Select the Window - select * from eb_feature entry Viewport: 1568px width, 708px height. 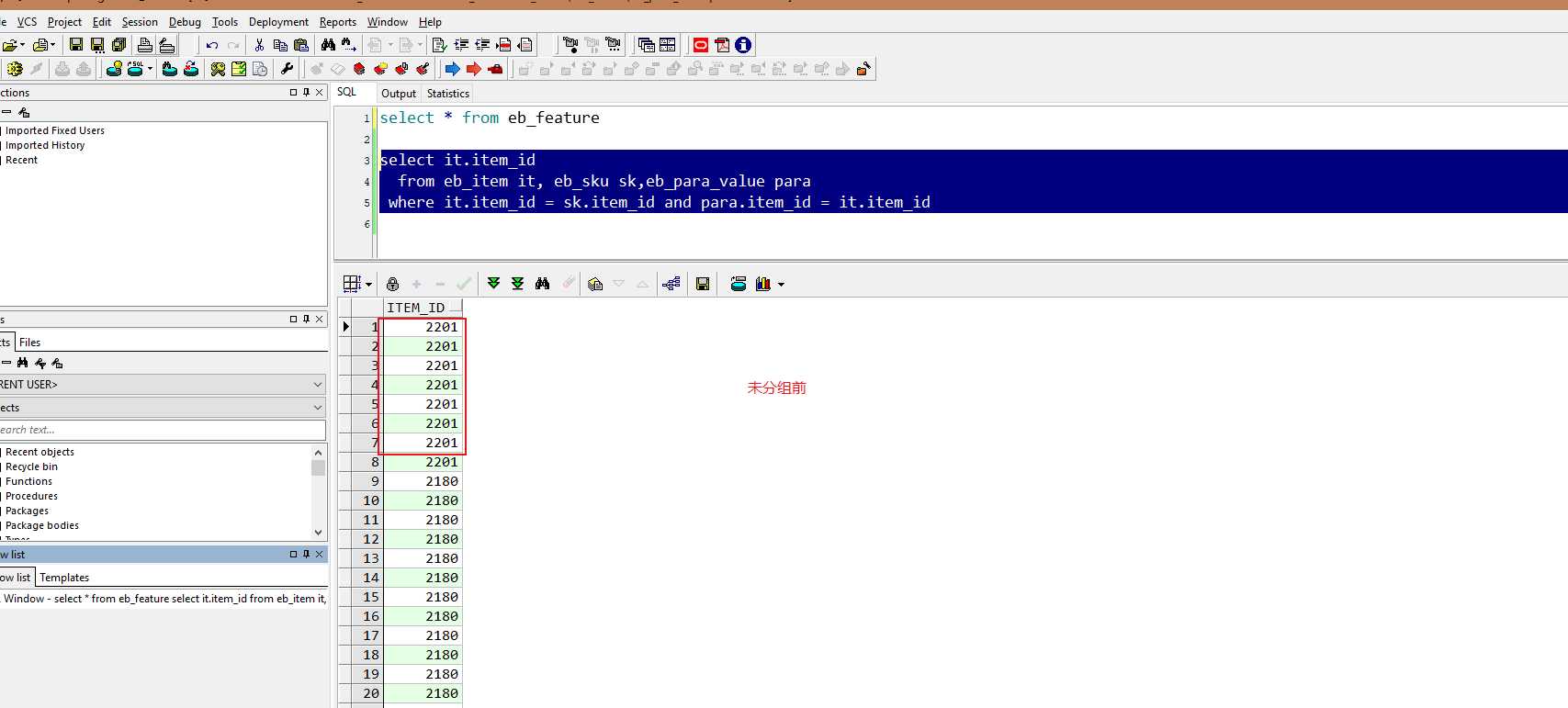pyautogui.click(x=164, y=599)
